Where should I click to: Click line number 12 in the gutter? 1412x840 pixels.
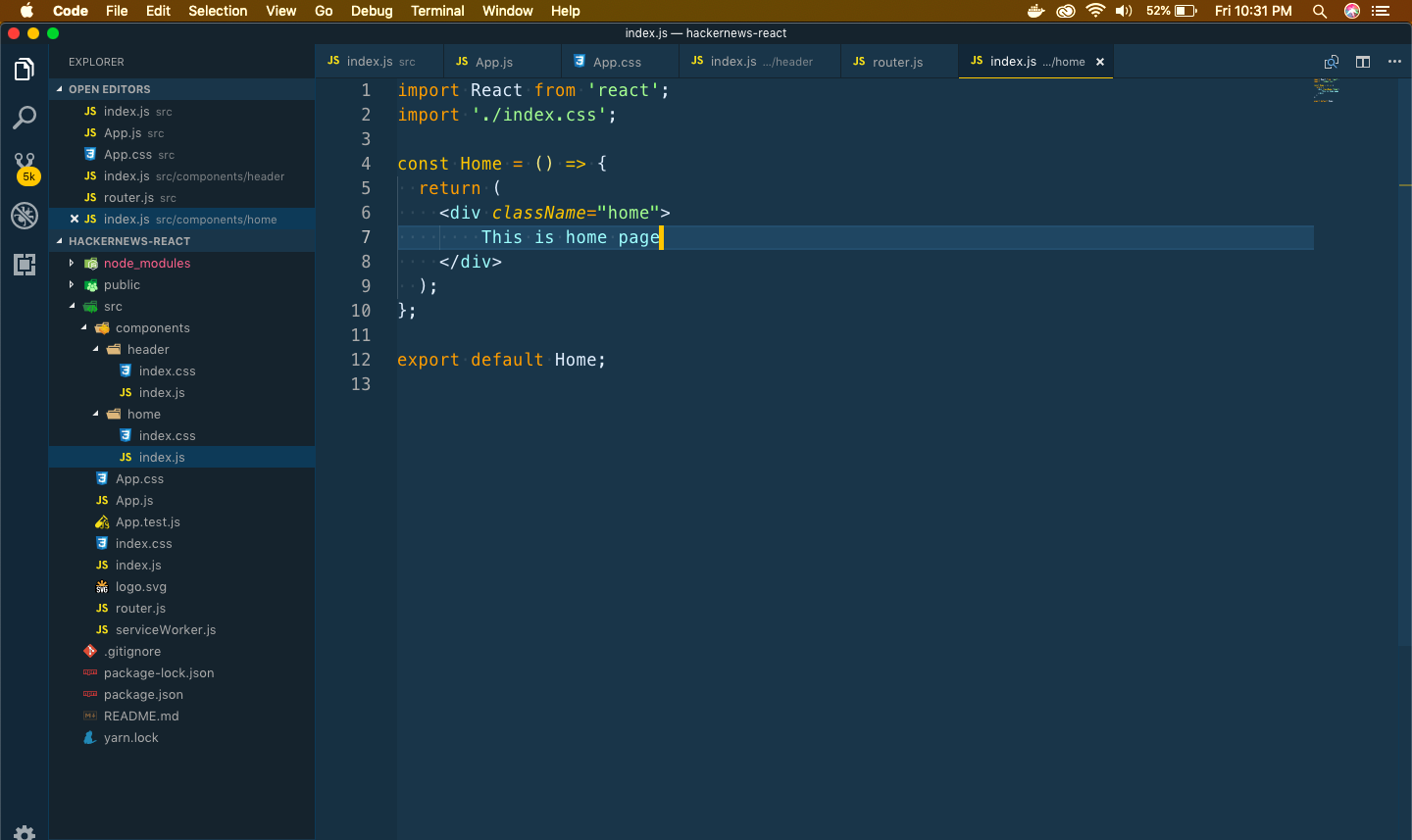coord(361,360)
